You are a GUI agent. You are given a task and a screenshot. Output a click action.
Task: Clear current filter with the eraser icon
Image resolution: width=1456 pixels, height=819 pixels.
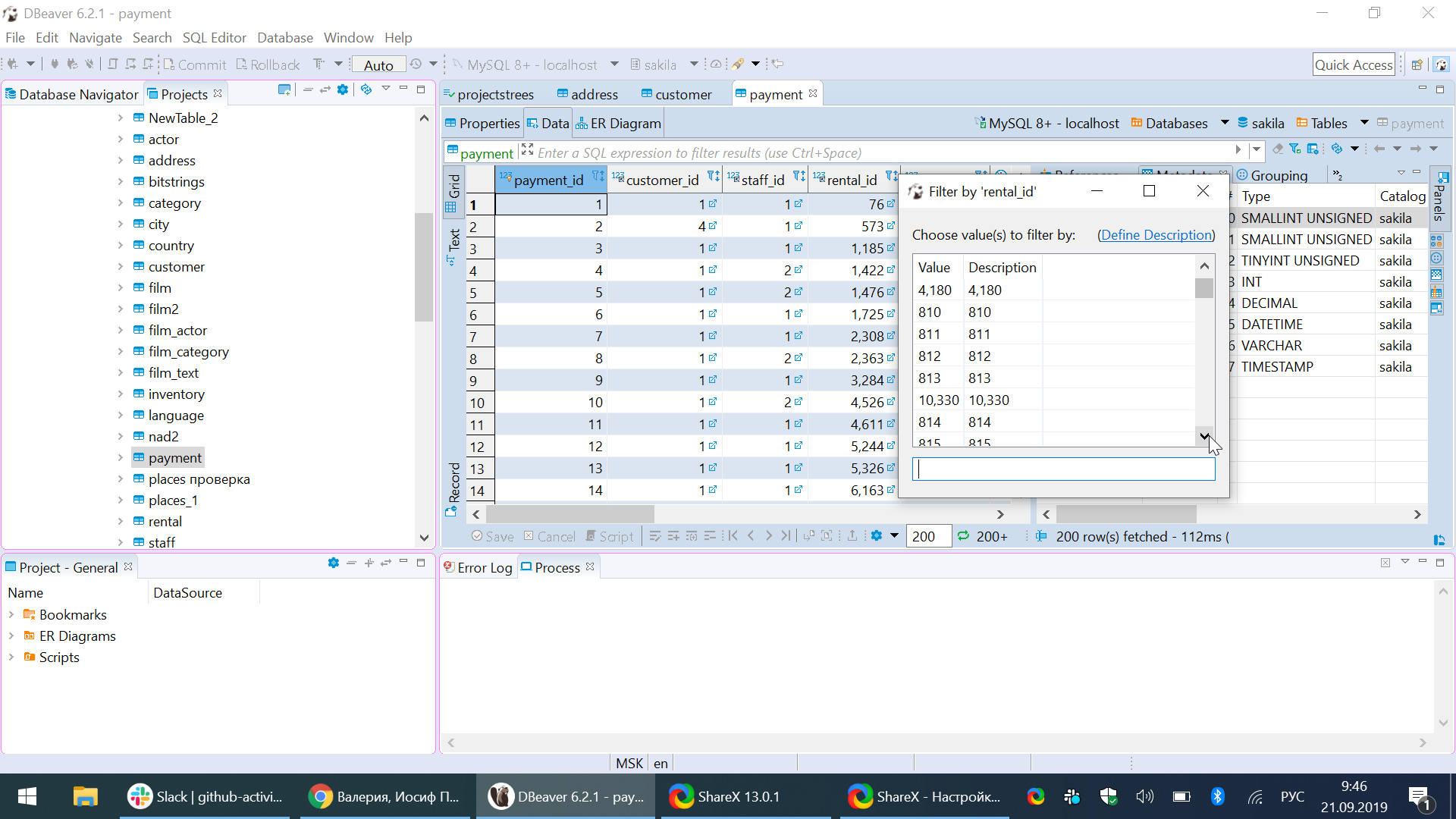[1279, 149]
